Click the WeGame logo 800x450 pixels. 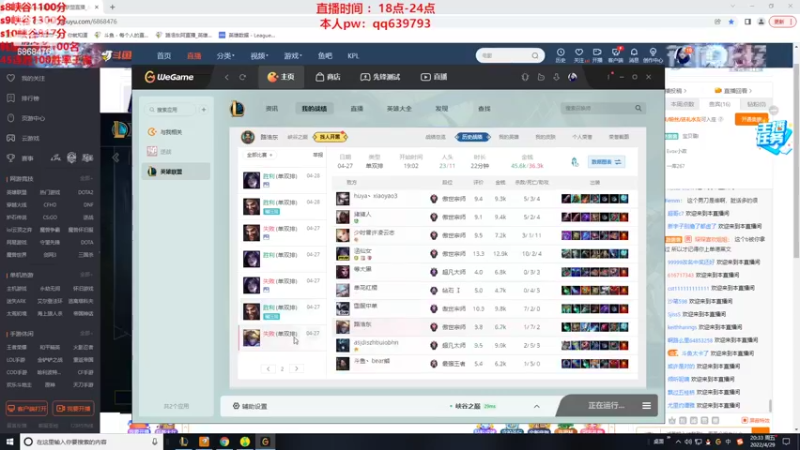tap(169, 77)
